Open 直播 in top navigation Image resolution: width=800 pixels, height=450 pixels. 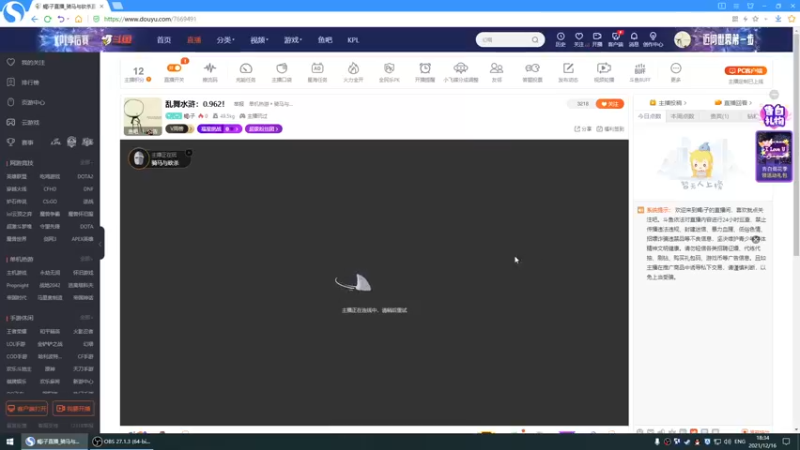click(x=194, y=40)
